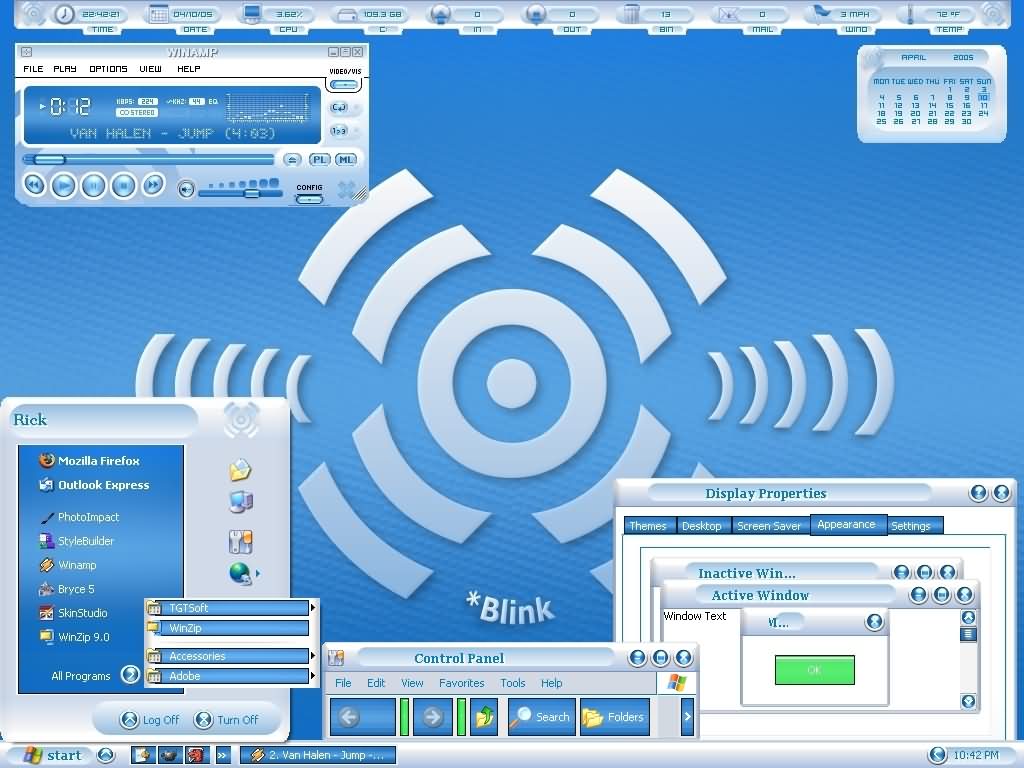This screenshot has width=1024, height=768.
Task: Expand All Programs with the arrow button
Action: coord(130,675)
